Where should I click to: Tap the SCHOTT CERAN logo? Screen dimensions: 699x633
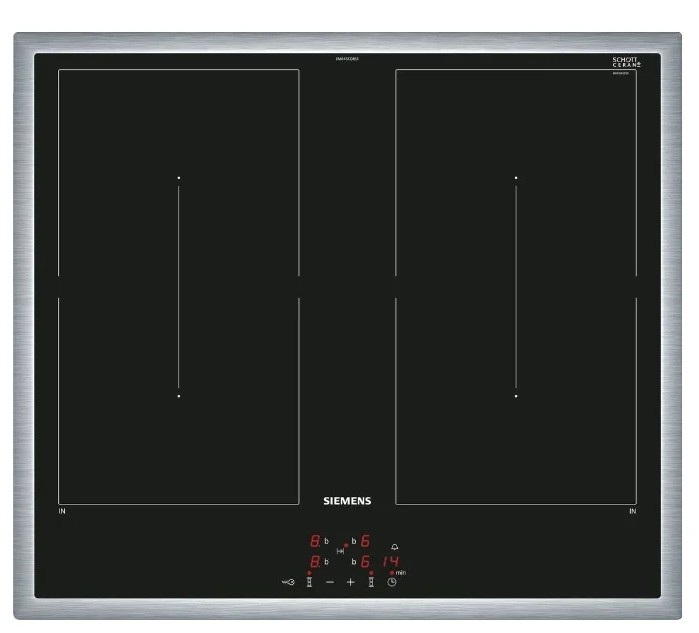(626, 62)
